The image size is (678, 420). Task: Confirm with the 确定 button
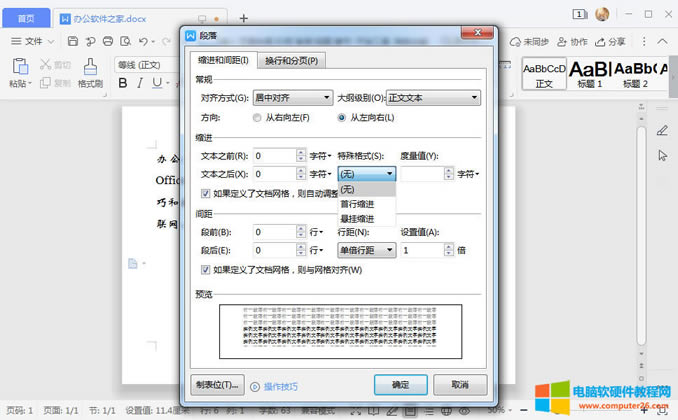(x=400, y=385)
